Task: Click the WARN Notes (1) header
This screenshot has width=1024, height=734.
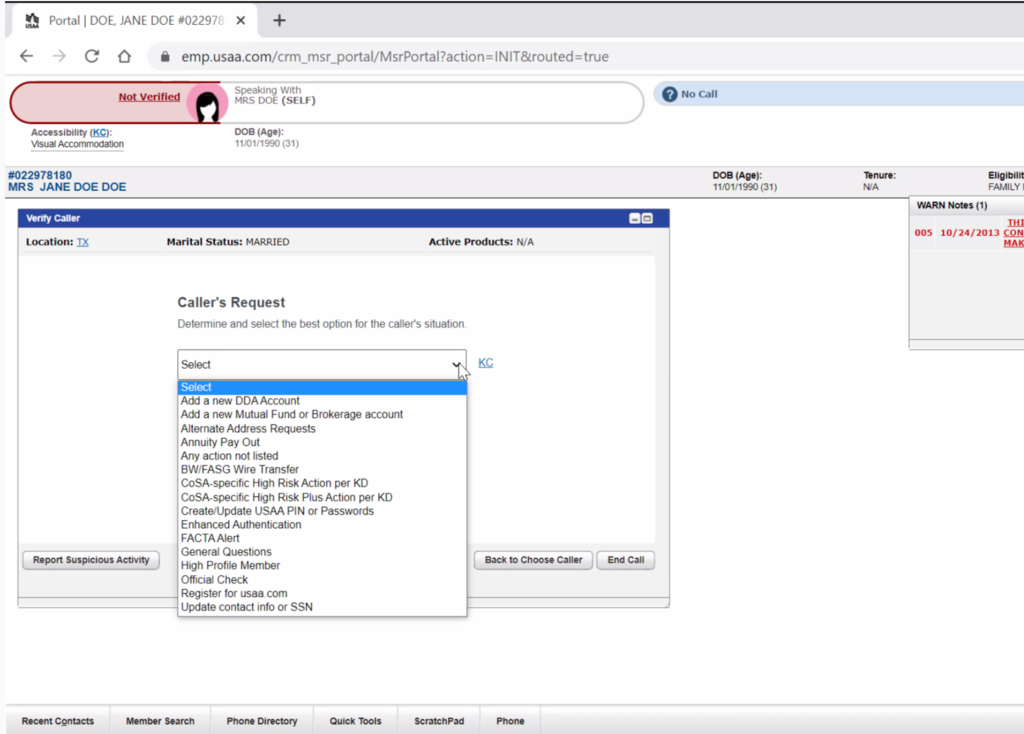Action: pyautogui.click(x=952, y=205)
